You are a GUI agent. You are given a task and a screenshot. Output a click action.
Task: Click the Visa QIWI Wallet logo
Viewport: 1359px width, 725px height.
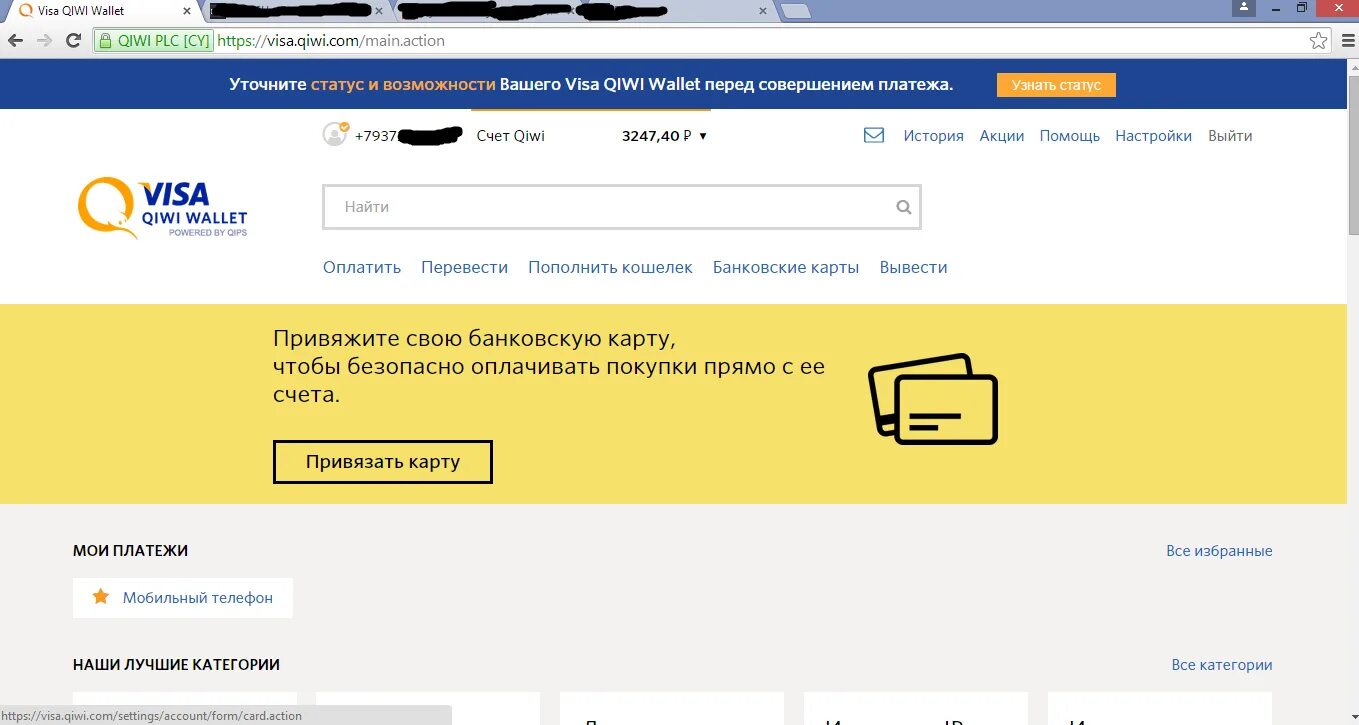162,208
